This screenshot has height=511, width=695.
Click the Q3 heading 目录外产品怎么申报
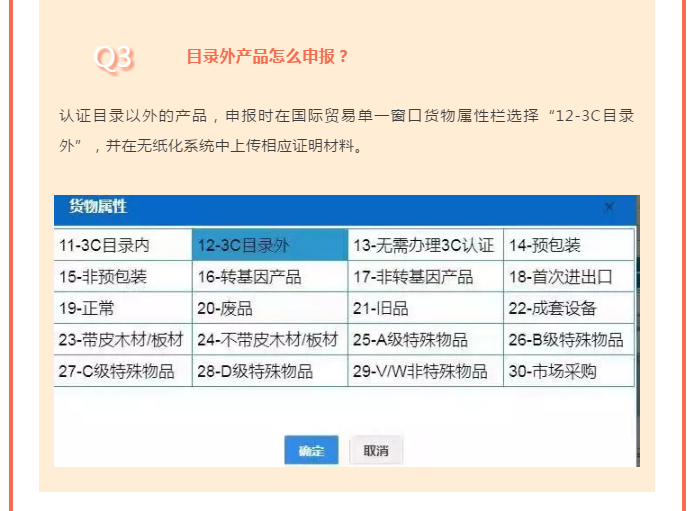pyautogui.click(x=267, y=57)
